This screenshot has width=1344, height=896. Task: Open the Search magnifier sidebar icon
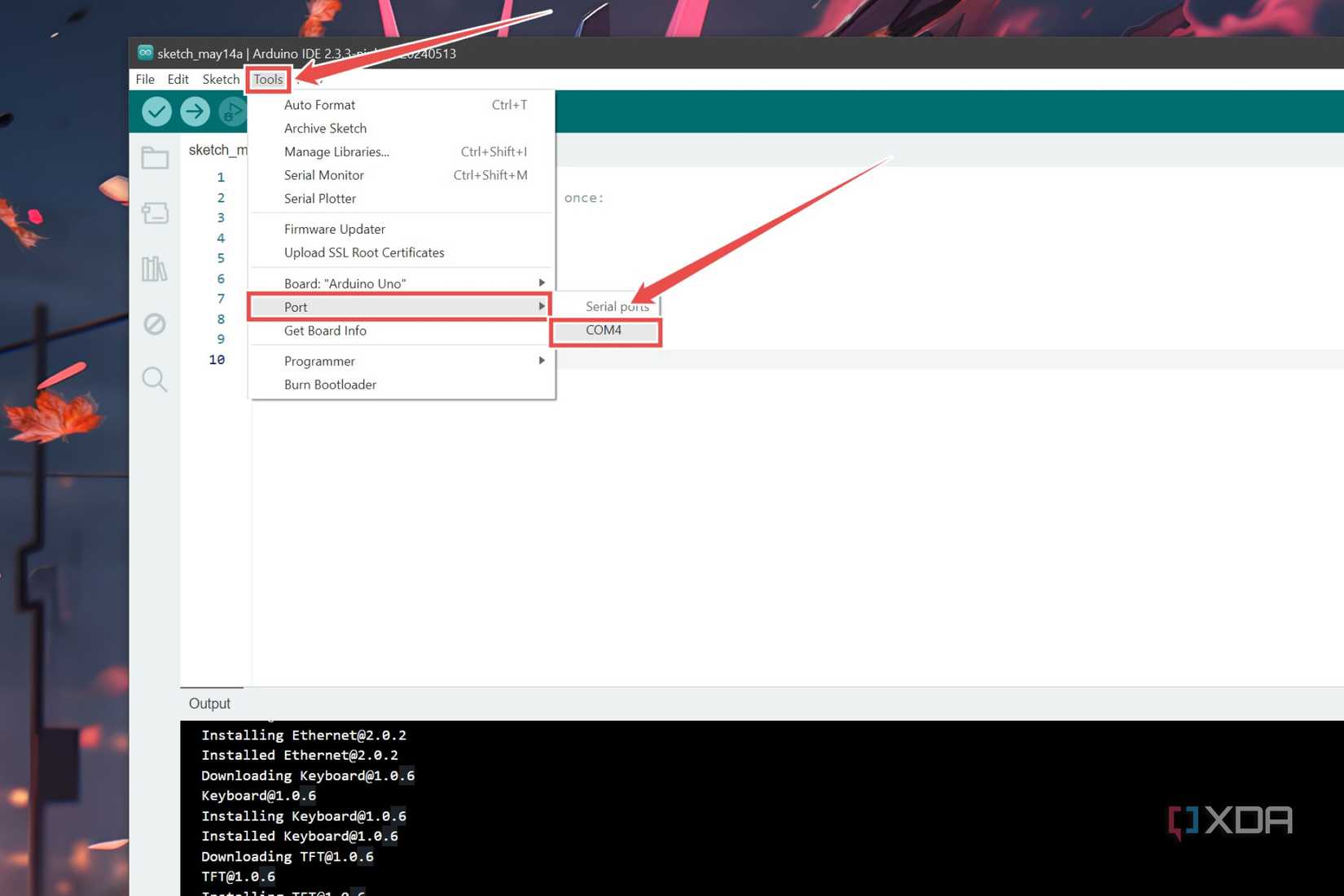(155, 380)
